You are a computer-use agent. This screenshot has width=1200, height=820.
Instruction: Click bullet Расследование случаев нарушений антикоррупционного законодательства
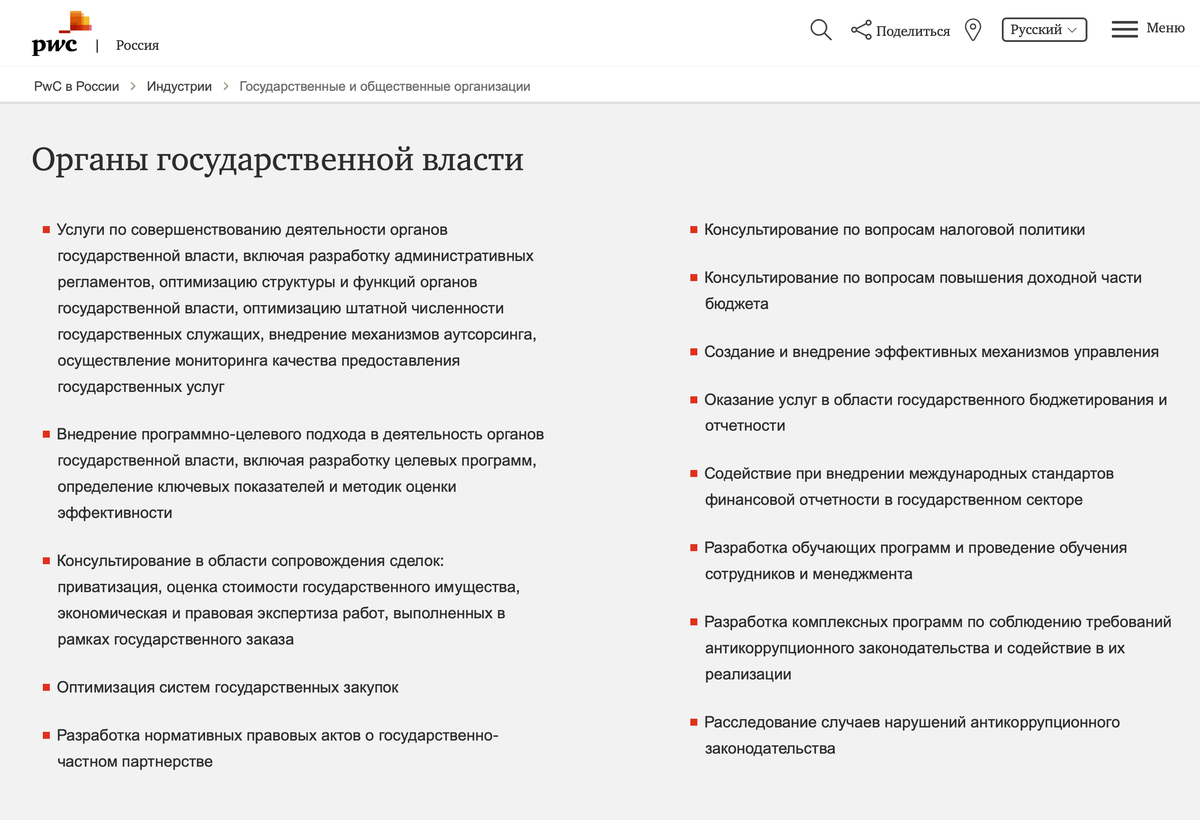coord(912,735)
